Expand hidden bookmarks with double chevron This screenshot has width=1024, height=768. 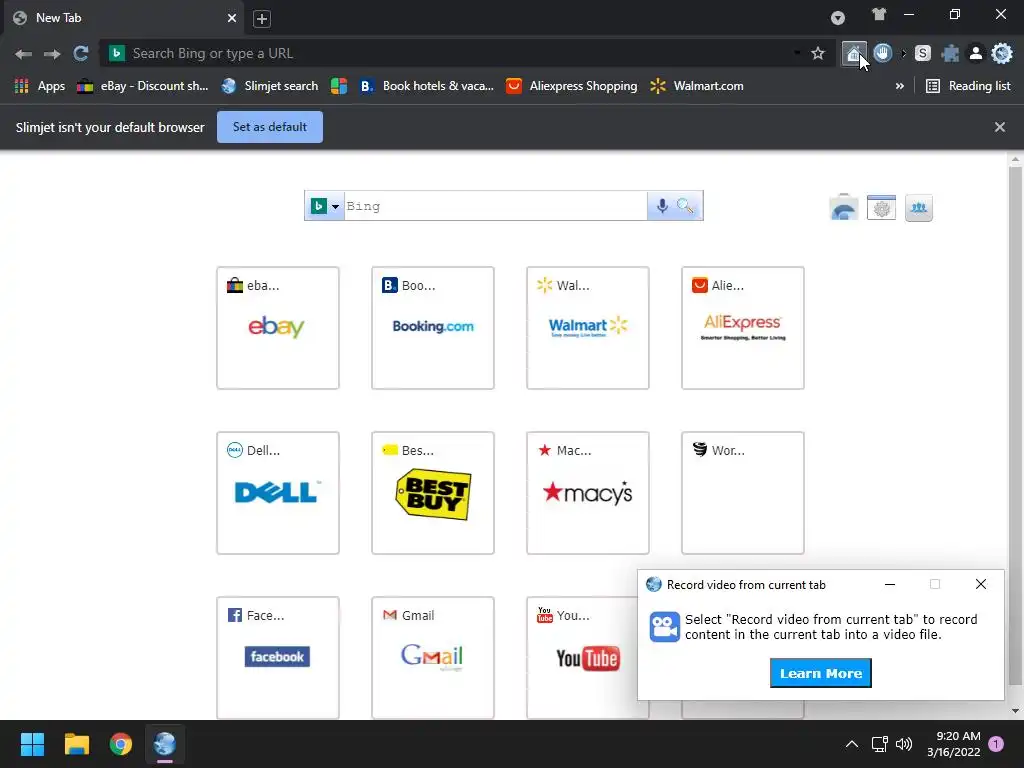(899, 86)
